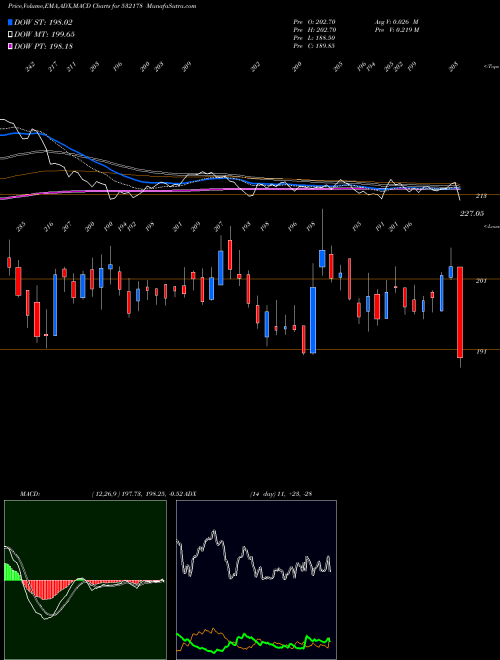Screen dimensions: 500x660
Task: Click the '217' tops label
Action: [x=53, y=67]
